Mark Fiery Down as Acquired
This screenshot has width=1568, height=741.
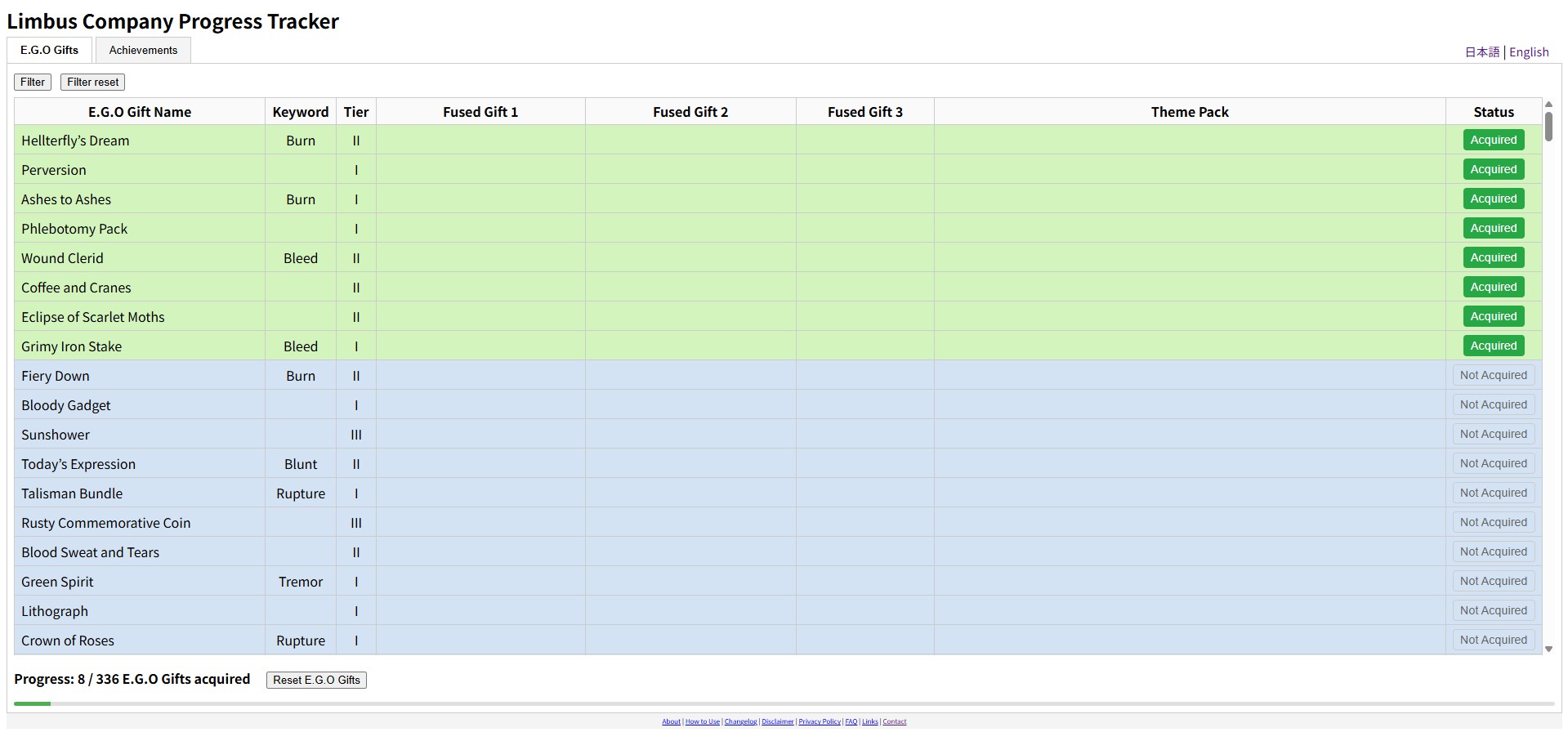pyautogui.click(x=1493, y=375)
